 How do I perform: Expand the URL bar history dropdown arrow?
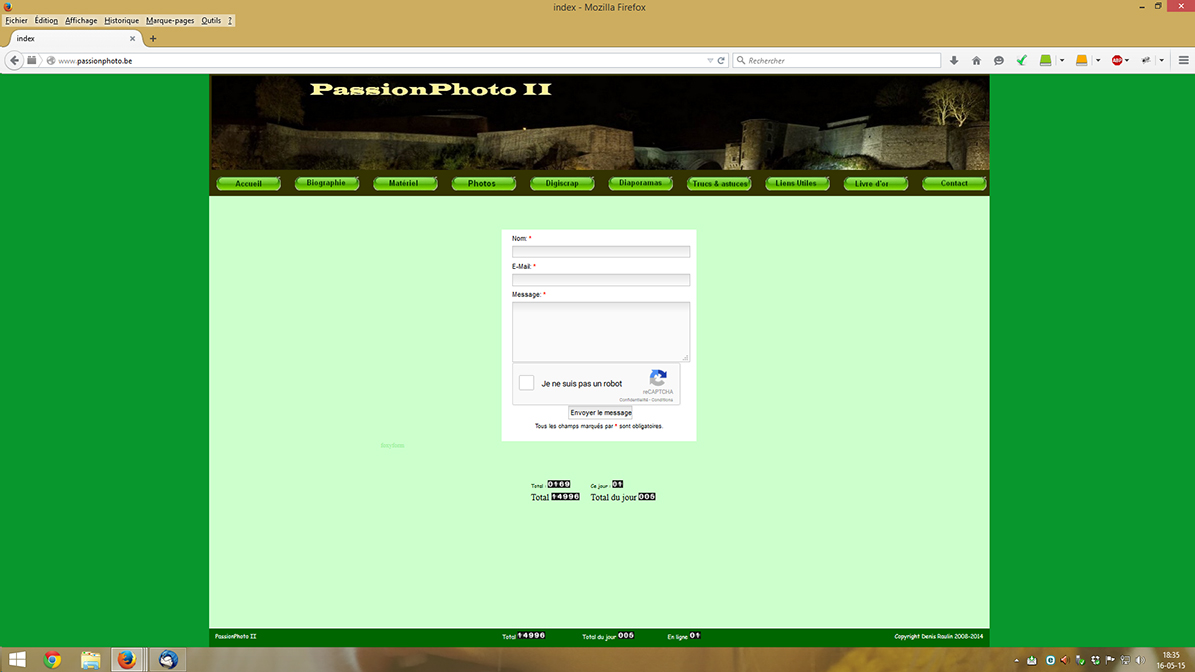point(710,61)
